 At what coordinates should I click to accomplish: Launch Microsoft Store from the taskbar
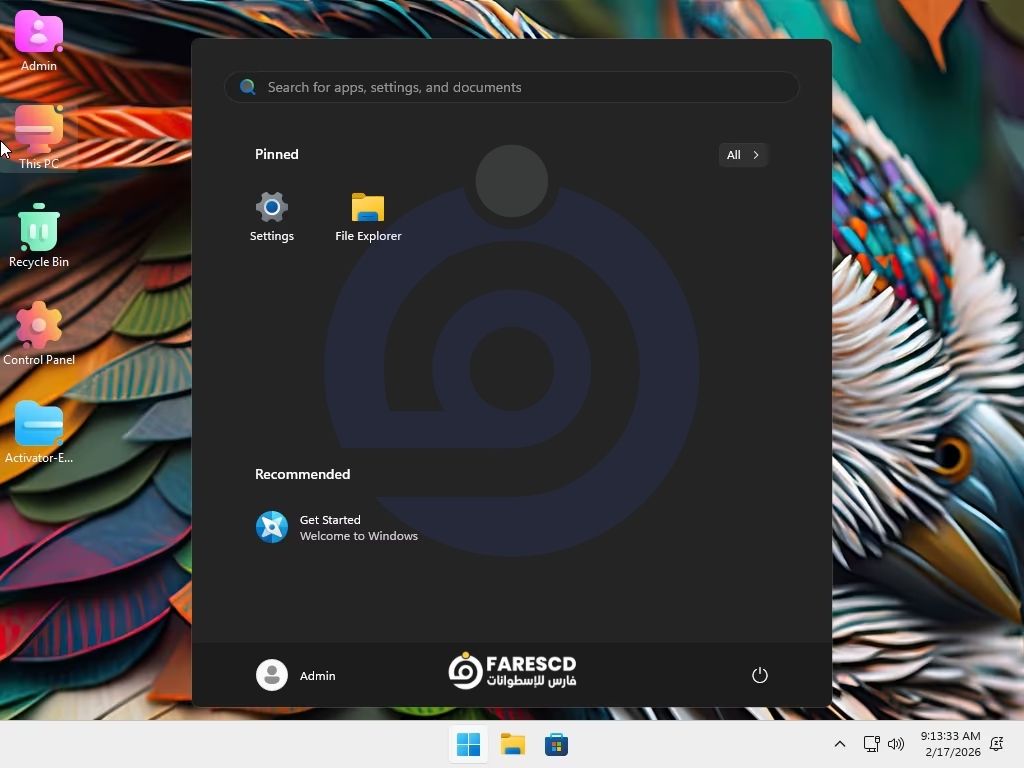[557, 744]
